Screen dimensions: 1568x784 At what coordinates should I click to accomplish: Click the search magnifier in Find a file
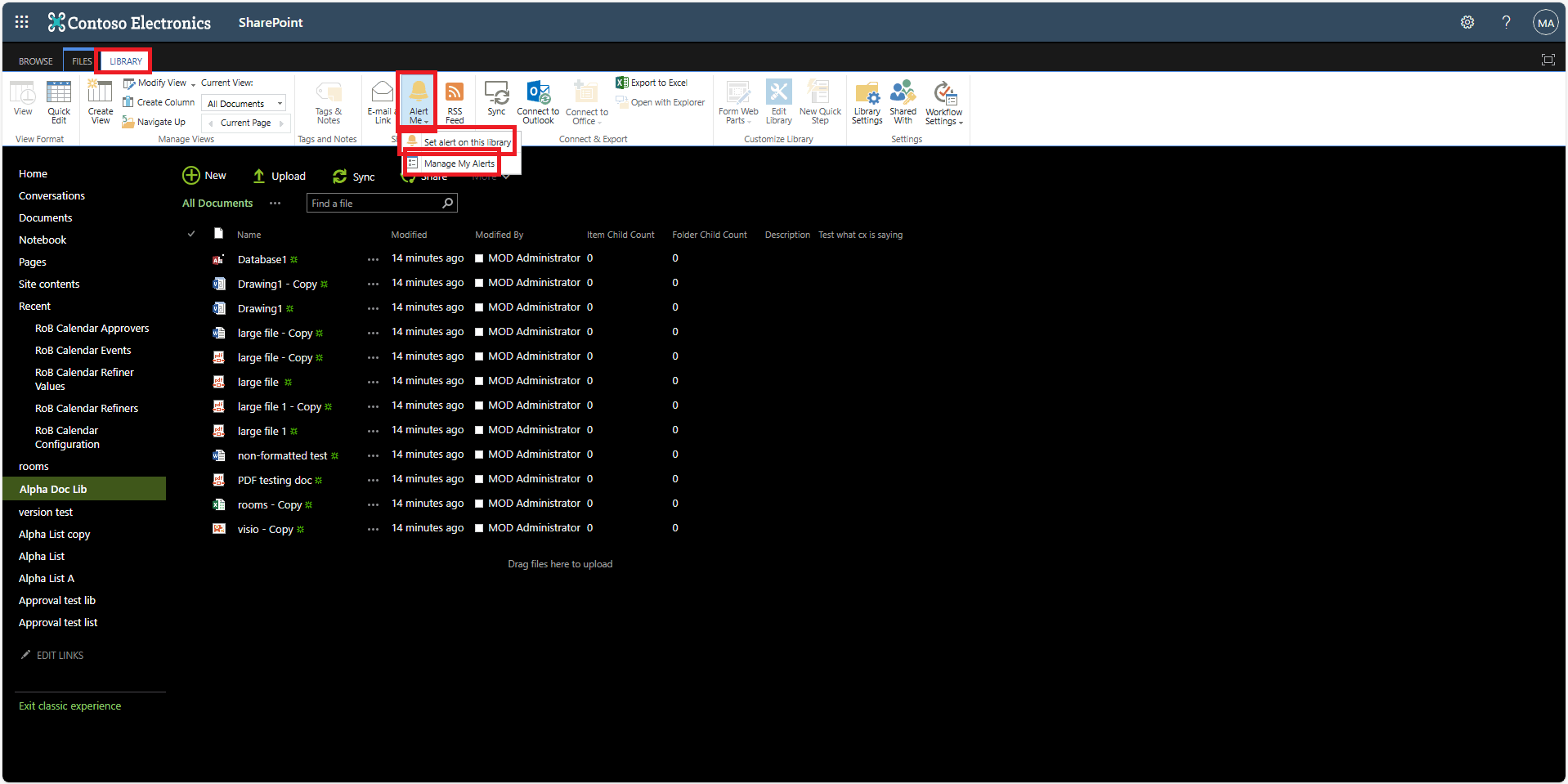447,203
